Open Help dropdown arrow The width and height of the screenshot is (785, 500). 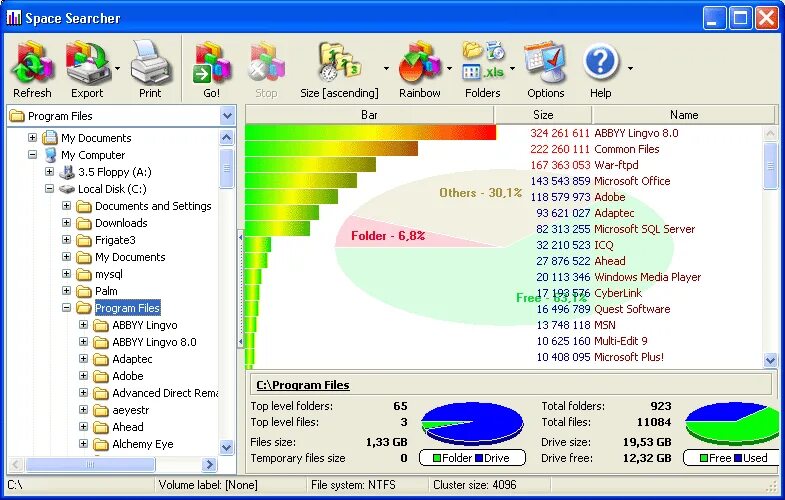[x=630, y=68]
